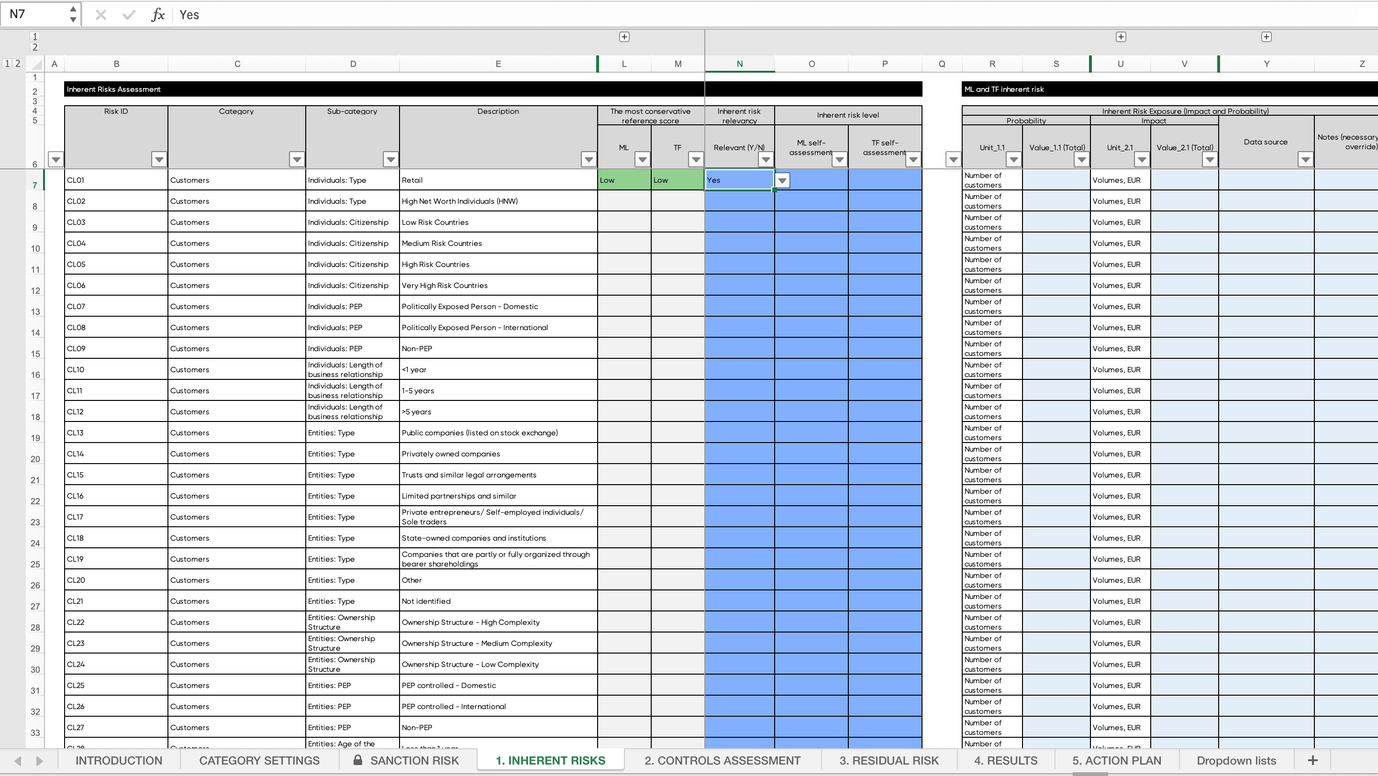This screenshot has height=776, width=1378.
Task: Expand the column group above the inherent risk section
Action: coord(1121,36)
